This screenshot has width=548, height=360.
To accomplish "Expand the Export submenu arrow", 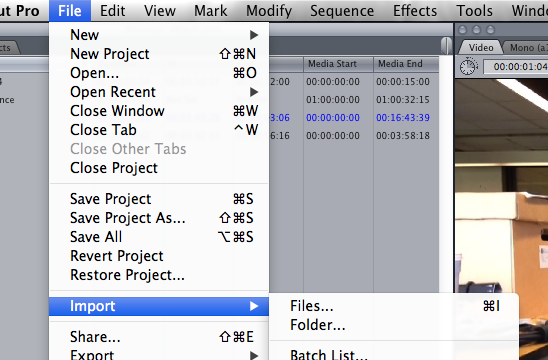I will (x=254, y=355).
